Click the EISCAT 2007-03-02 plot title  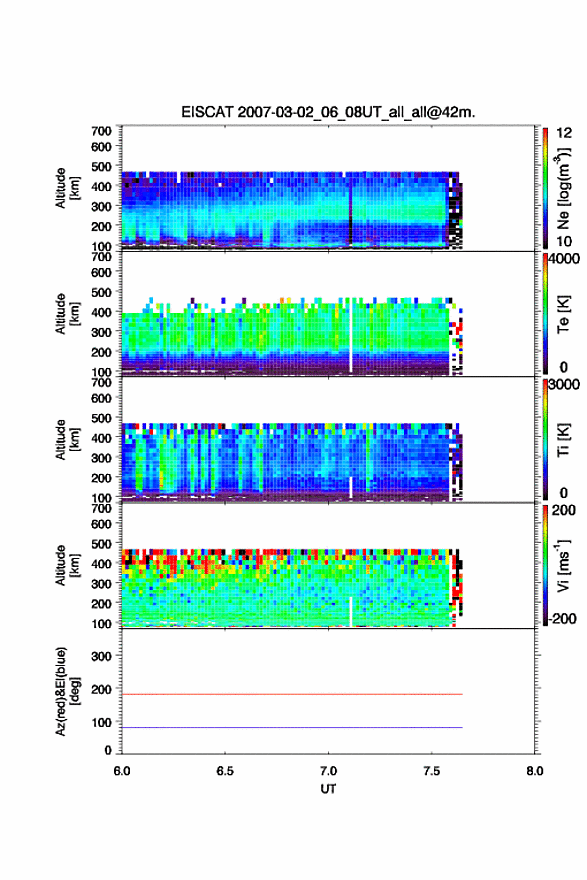(328, 112)
